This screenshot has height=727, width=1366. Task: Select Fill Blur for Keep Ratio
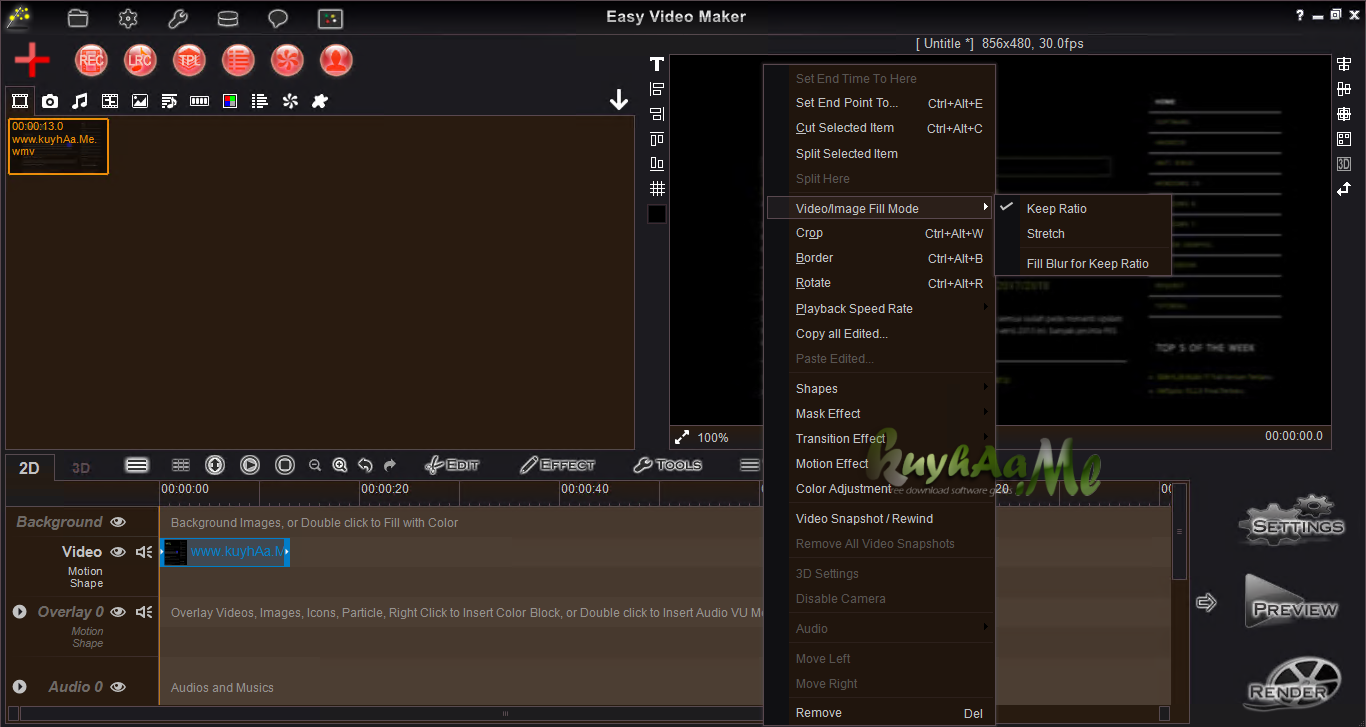click(x=1082, y=264)
